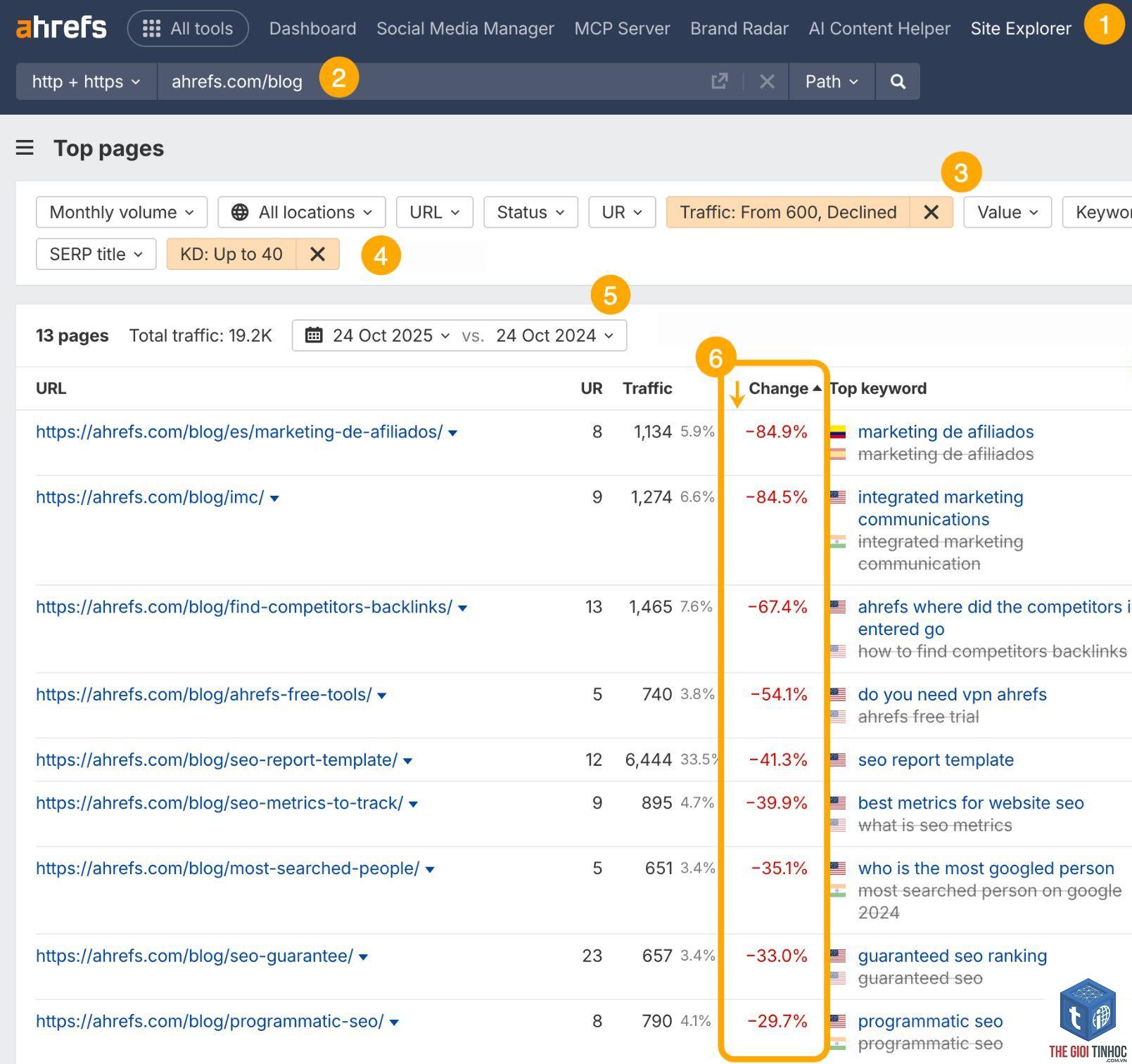Image resolution: width=1132 pixels, height=1064 pixels.
Task: Open the Monthly volume dropdown
Action: [122, 212]
